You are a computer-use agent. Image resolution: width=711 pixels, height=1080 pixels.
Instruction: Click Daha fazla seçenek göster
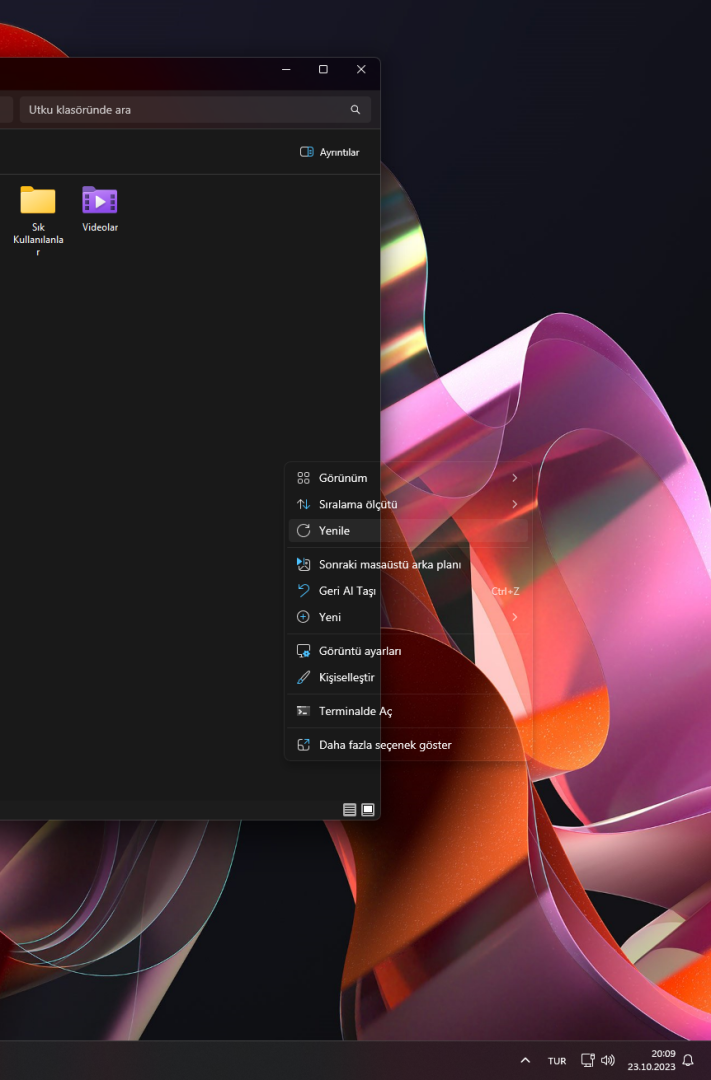[408, 745]
